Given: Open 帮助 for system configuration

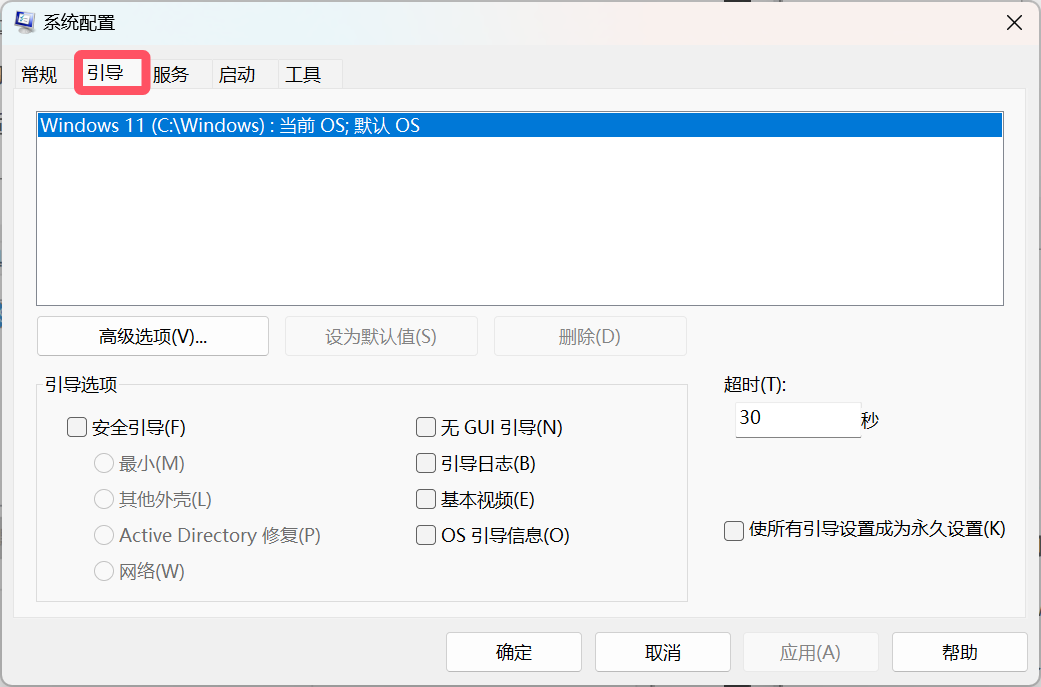Looking at the screenshot, I should [x=959, y=652].
